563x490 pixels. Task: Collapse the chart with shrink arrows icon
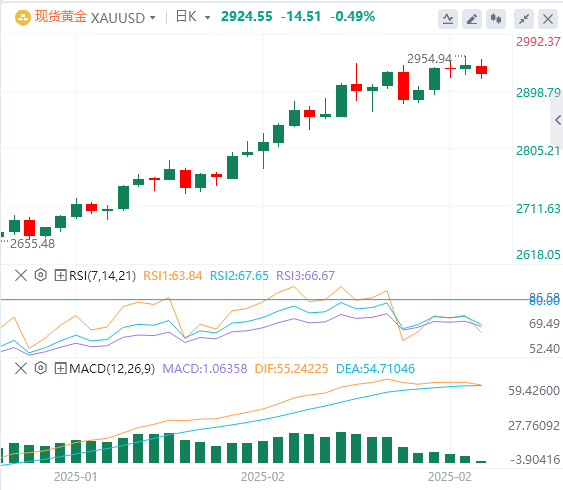point(524,19)
